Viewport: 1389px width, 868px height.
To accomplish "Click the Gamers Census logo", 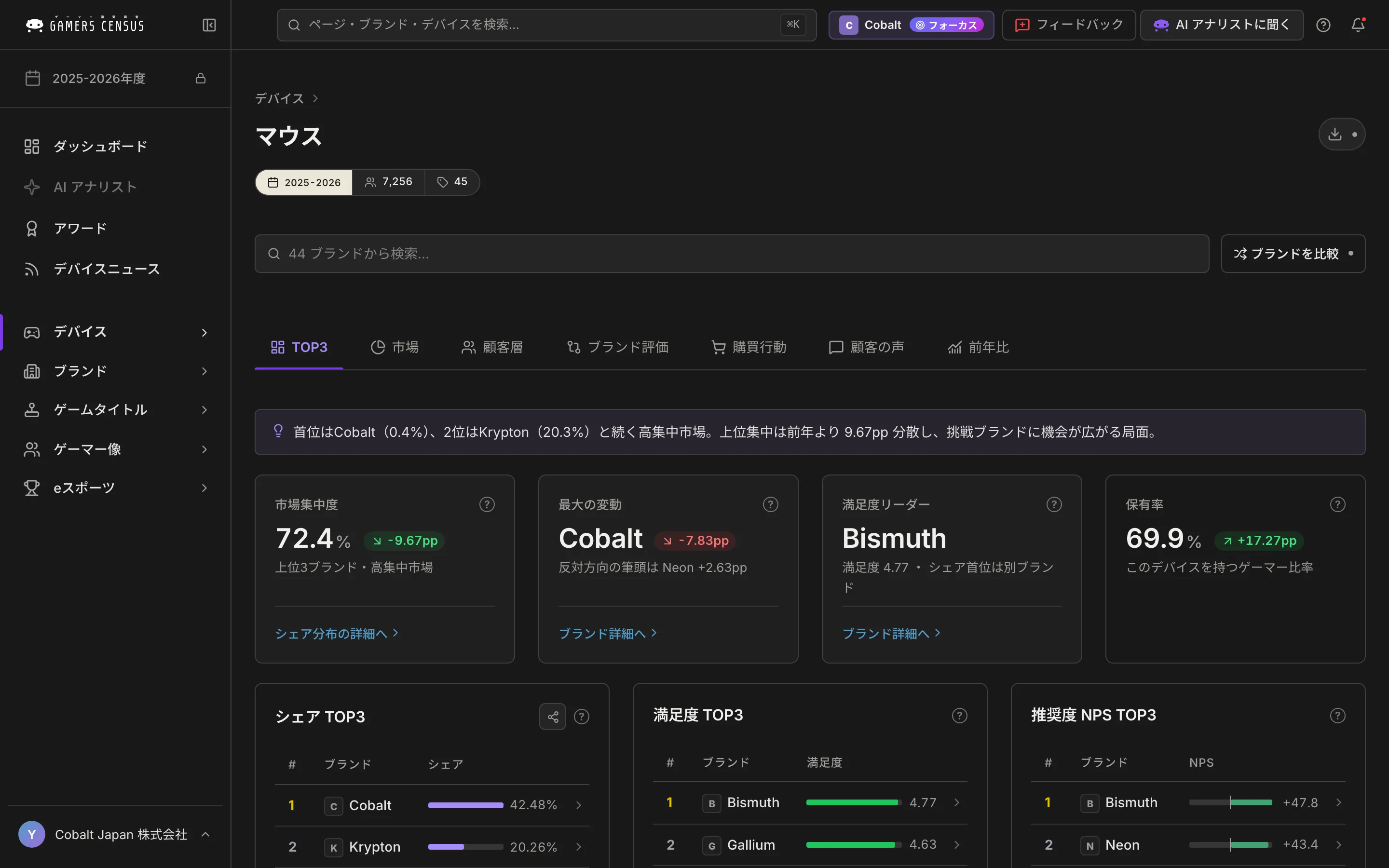I will click(85, 25).
